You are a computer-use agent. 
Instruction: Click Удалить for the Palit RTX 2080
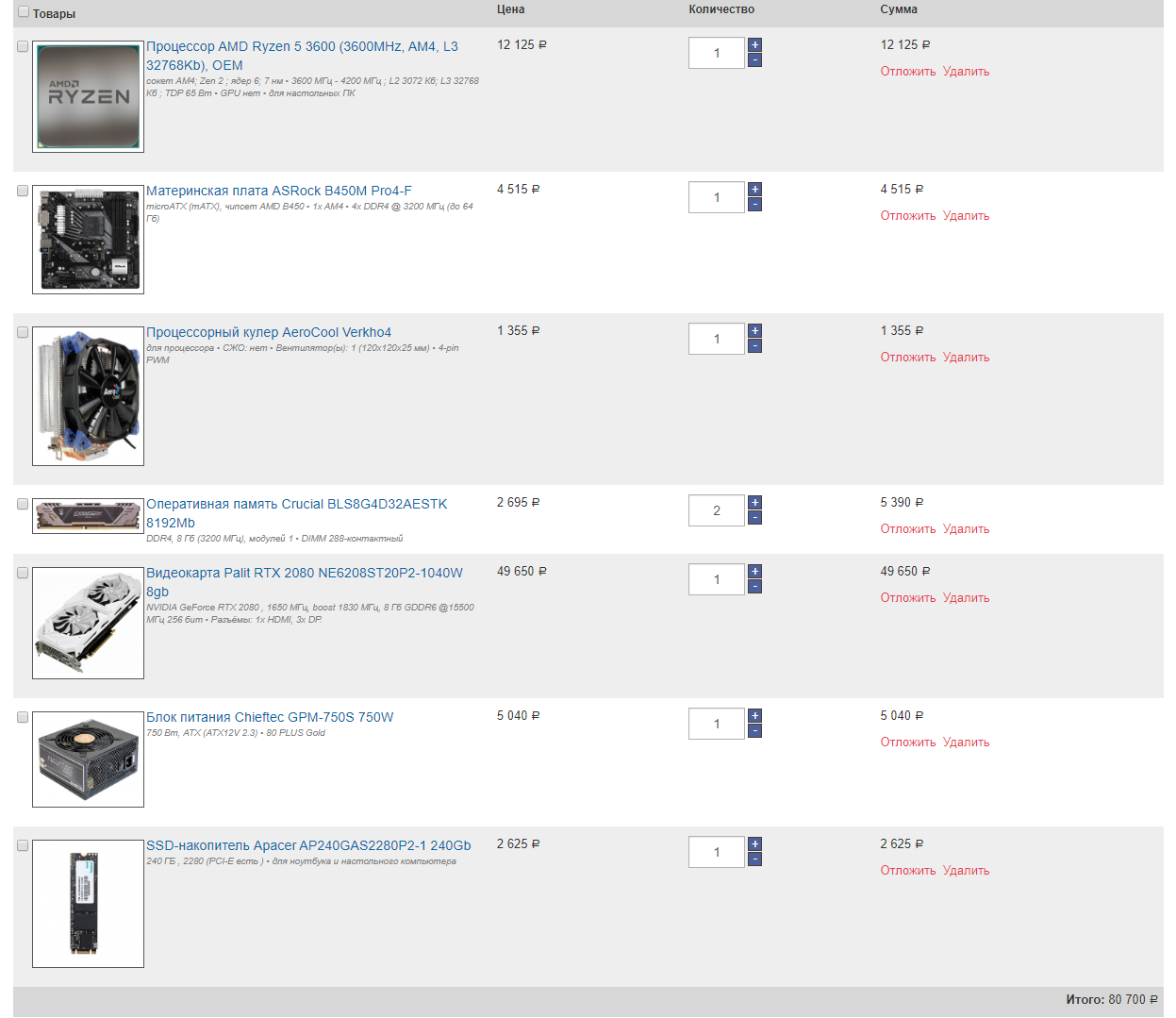point(967,598)
